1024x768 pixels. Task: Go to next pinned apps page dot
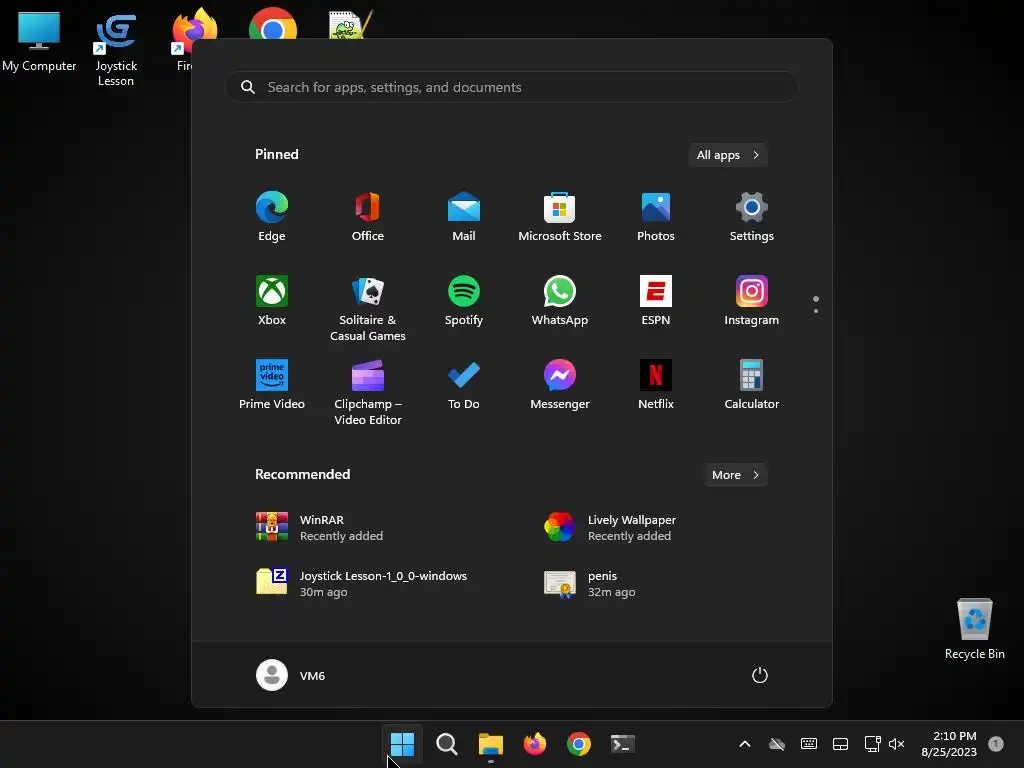[x=816, y=311]
